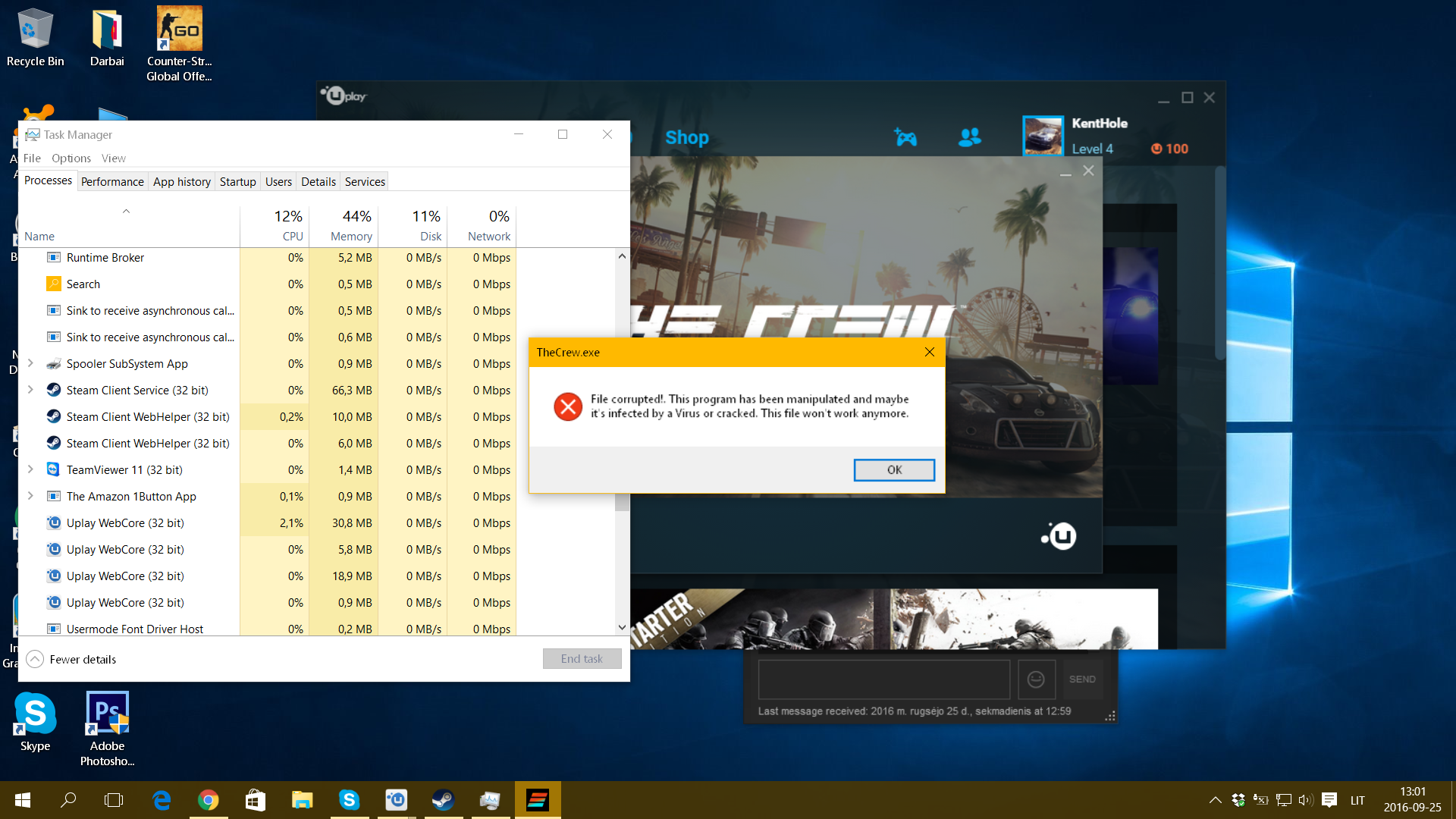The width and height of the screenshot is (1456, 819).
Task: Switch to the Details tab
Action: pos(318,181)
